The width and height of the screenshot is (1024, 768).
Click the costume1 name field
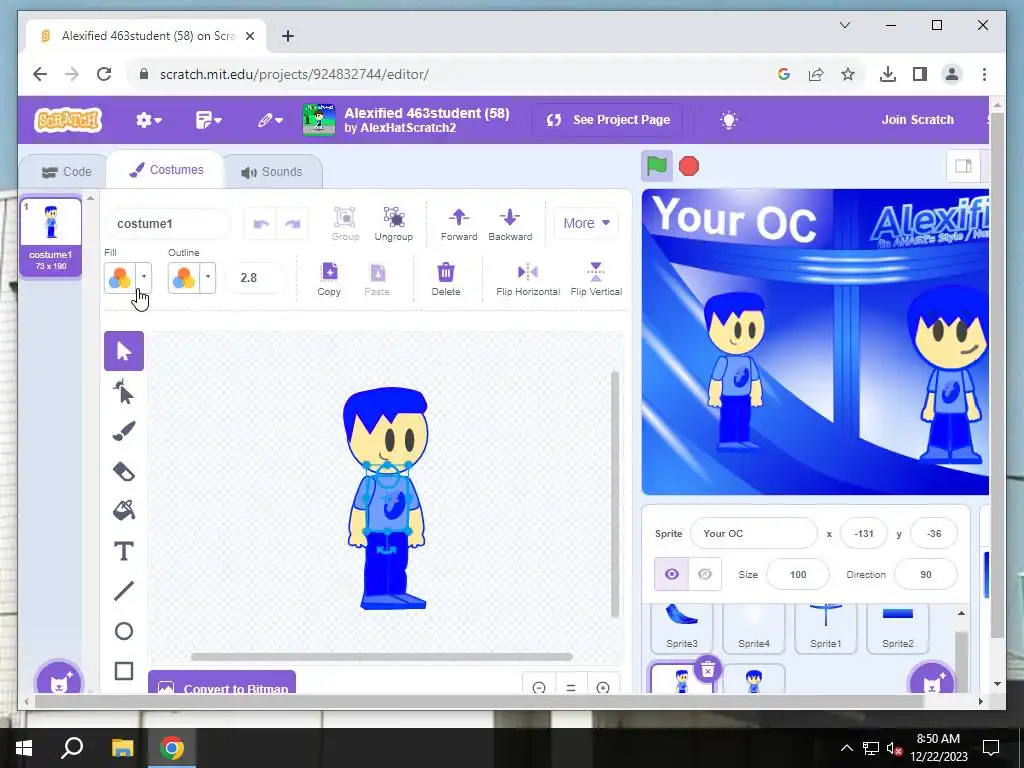167,224
